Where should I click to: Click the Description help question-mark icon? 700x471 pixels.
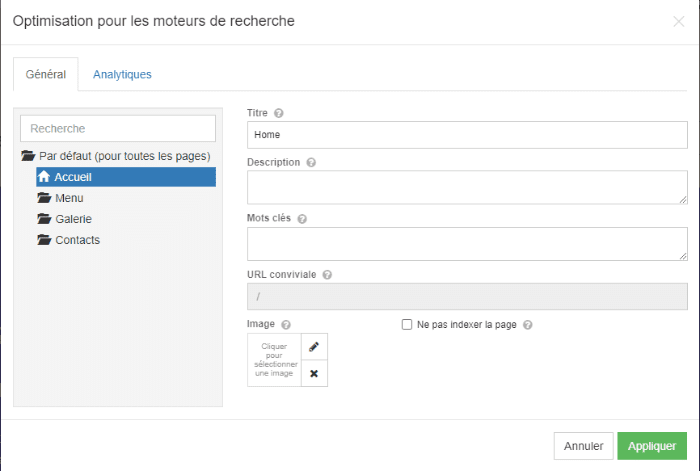tap(311, 163)
